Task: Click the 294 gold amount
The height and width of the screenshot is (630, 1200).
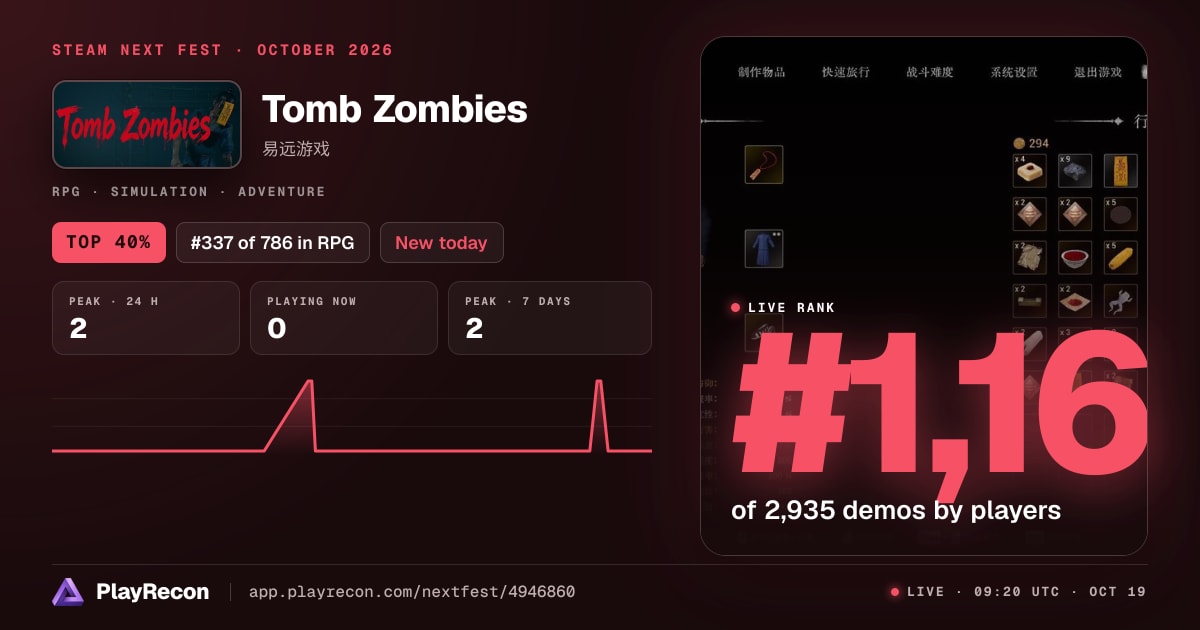Action: click(x=1039, y=144)
